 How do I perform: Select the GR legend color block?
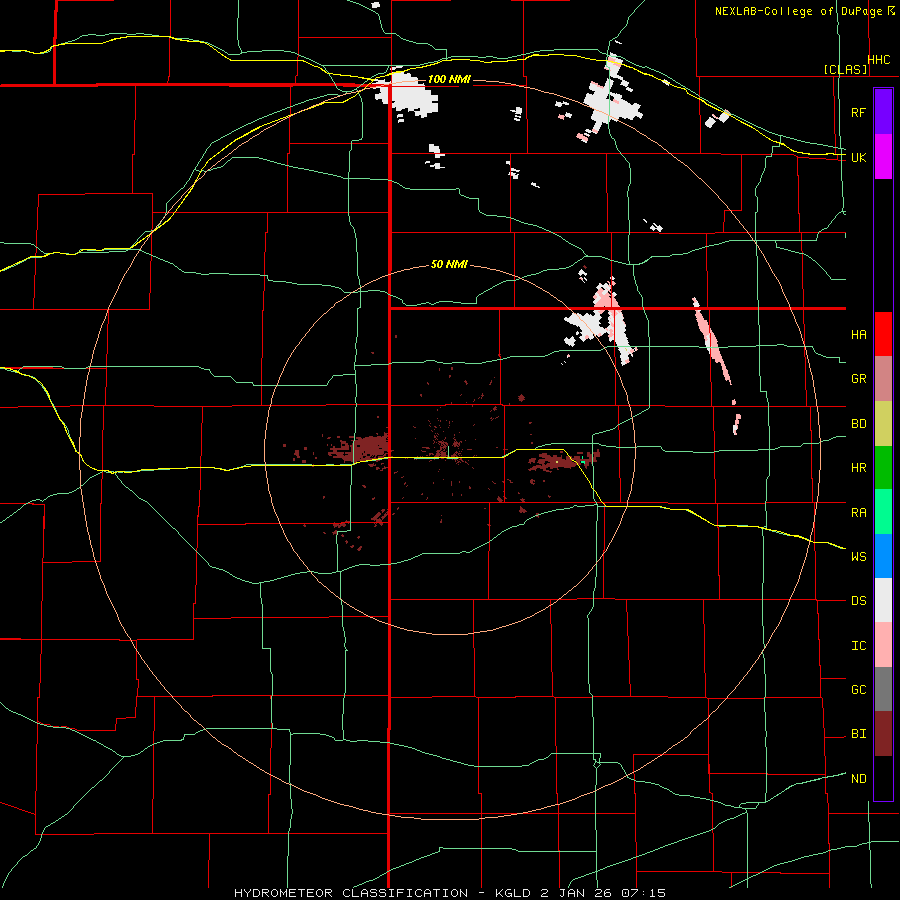coord(883,379)
